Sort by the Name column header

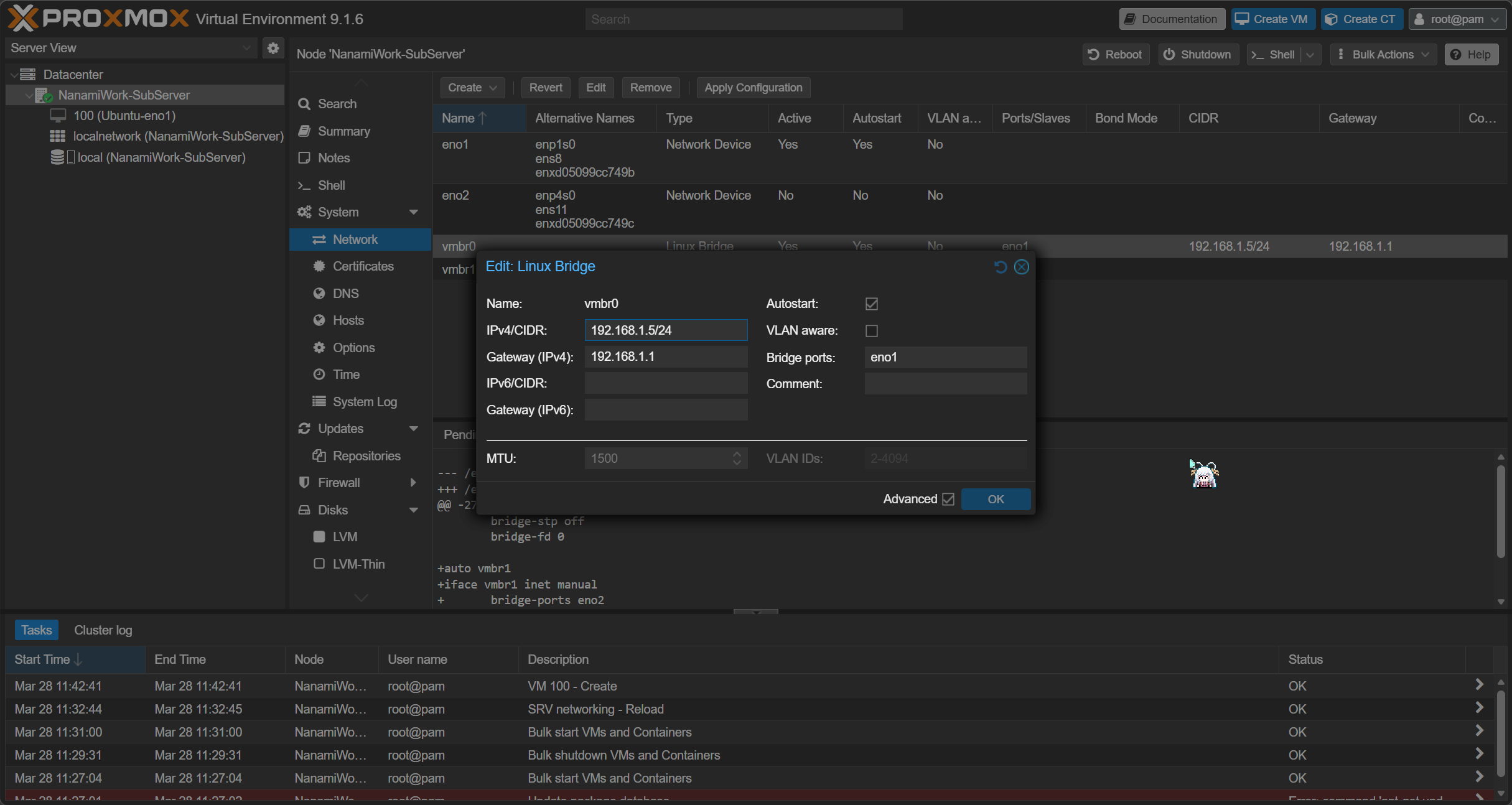[x=479, y=118]
